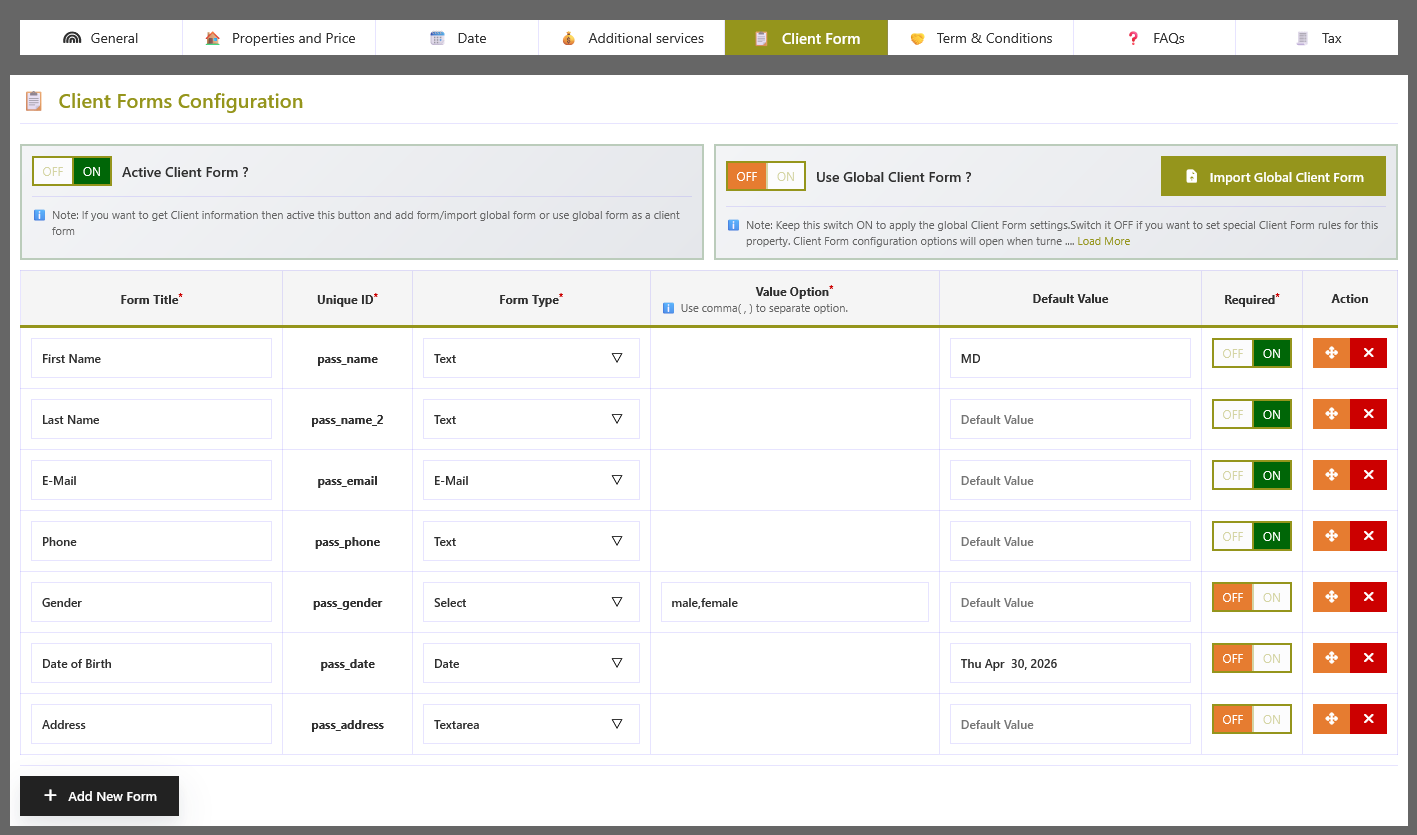This screenshot has height=835, width=1417.
Task: Open Form Type dropdown for Last Name
Action: click(531, 419)
